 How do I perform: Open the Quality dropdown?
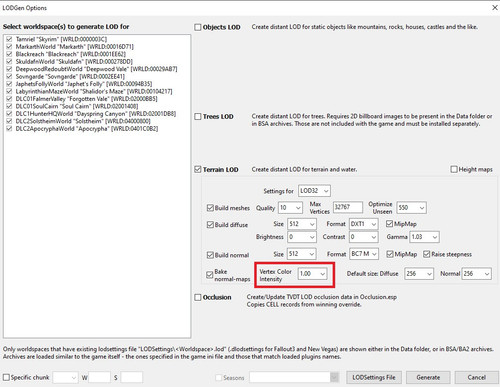coord(290,208)
